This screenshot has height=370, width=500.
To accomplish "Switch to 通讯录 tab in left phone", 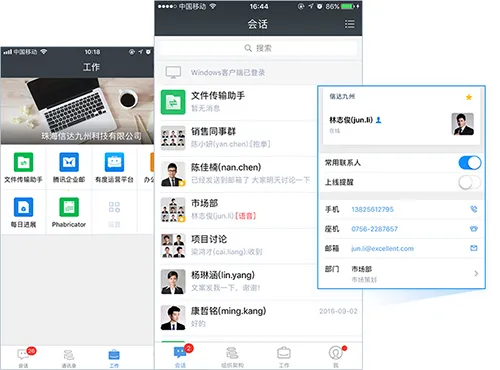I will [x=69, y=358].
